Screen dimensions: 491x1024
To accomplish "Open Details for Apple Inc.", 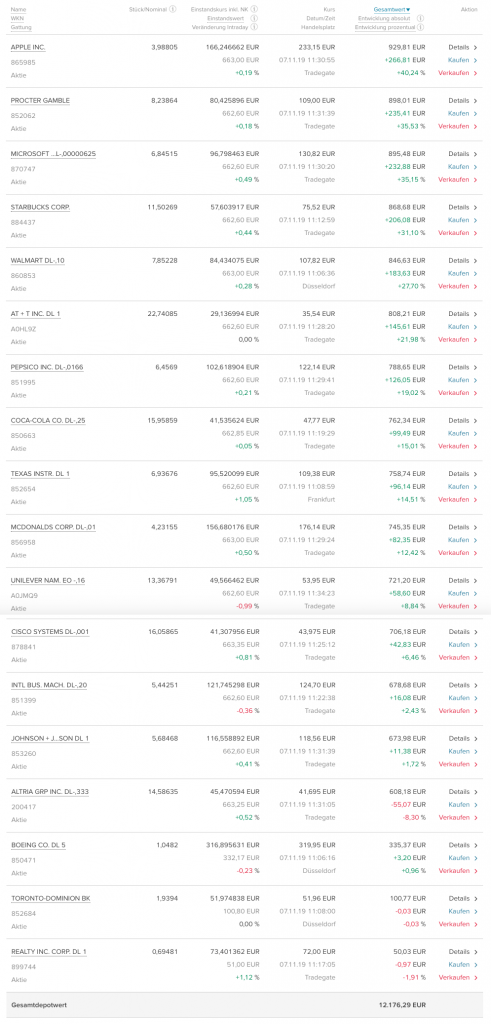I will 462,47.
